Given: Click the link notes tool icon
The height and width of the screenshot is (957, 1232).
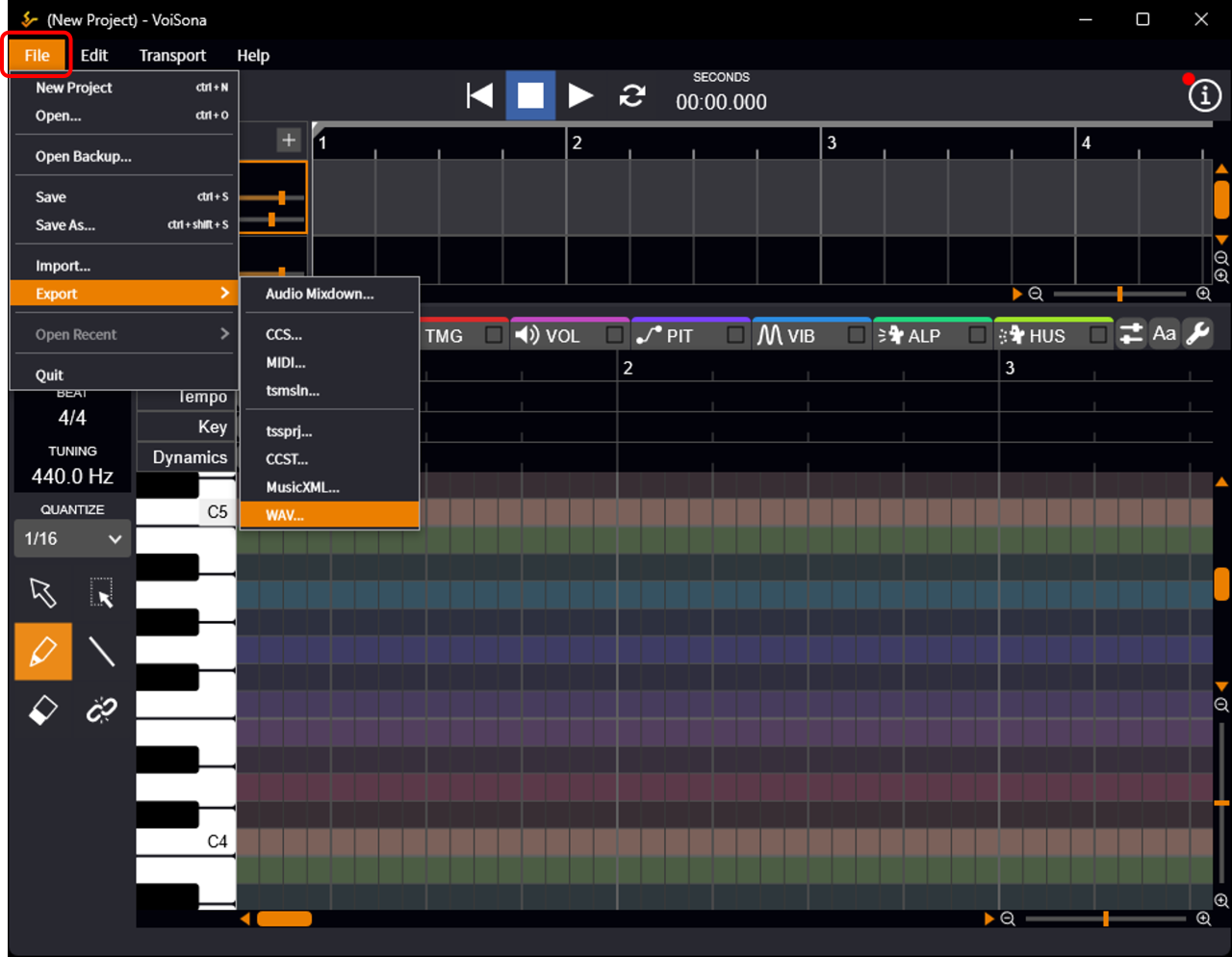Looking at the screenshot, I should 101,711.
